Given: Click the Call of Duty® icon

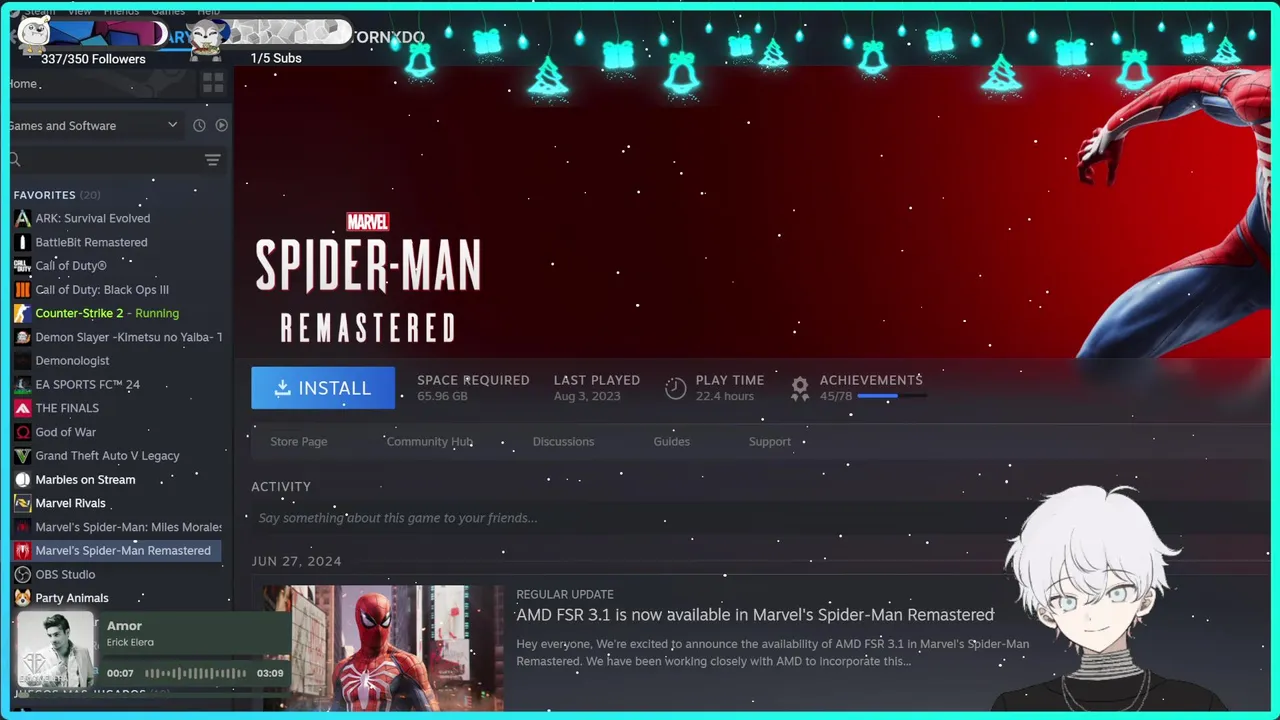Looking at the screenshot, I should pyautogui.click(x=22, y=266).
